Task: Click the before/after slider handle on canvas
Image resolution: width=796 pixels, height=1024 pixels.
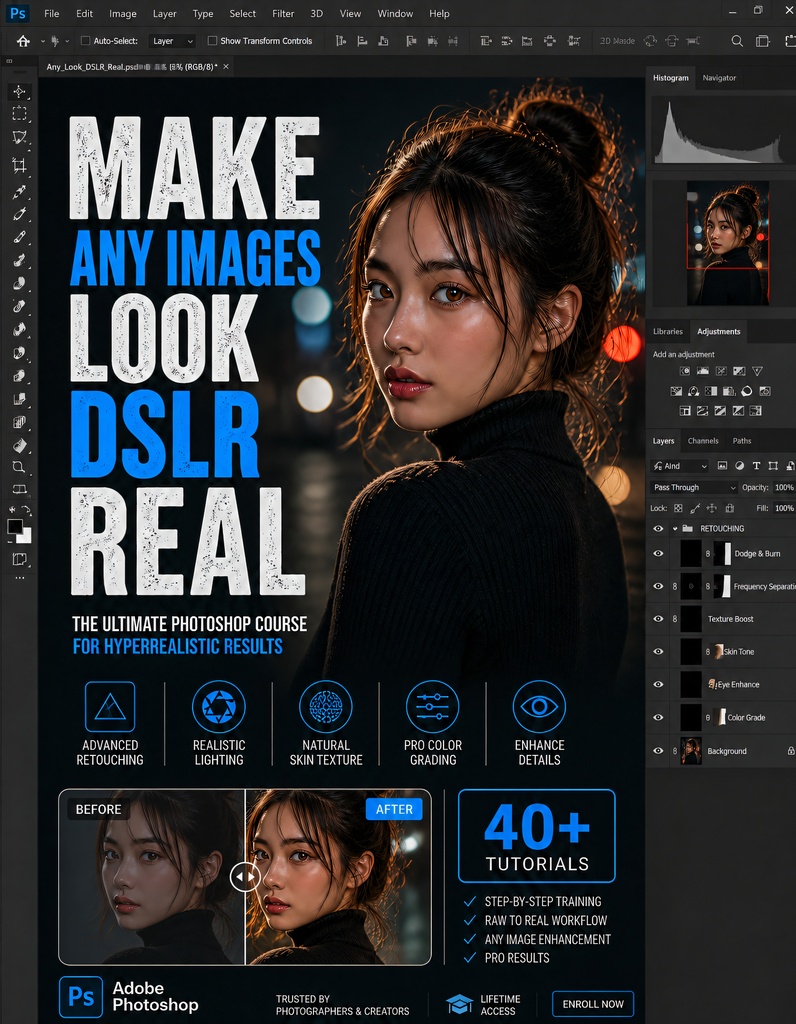Action: [245, 876]
